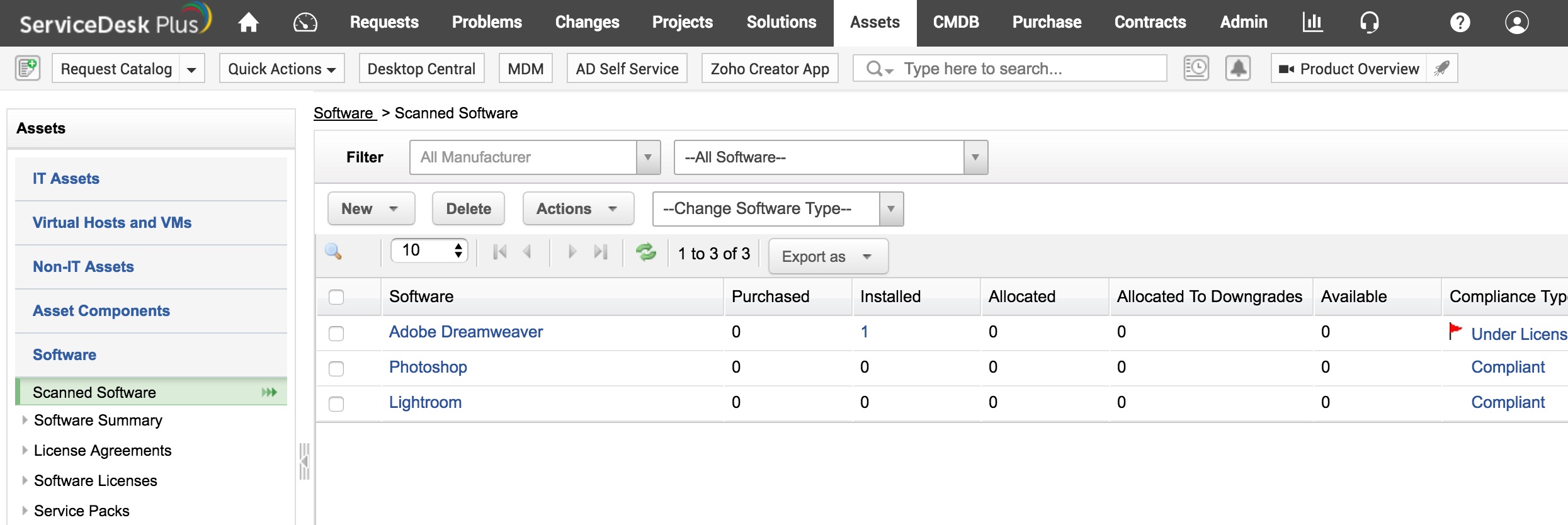Viewport: 1568px width, 525px height.
Task: Refresh the software list
Action: (x=645, y=252)
